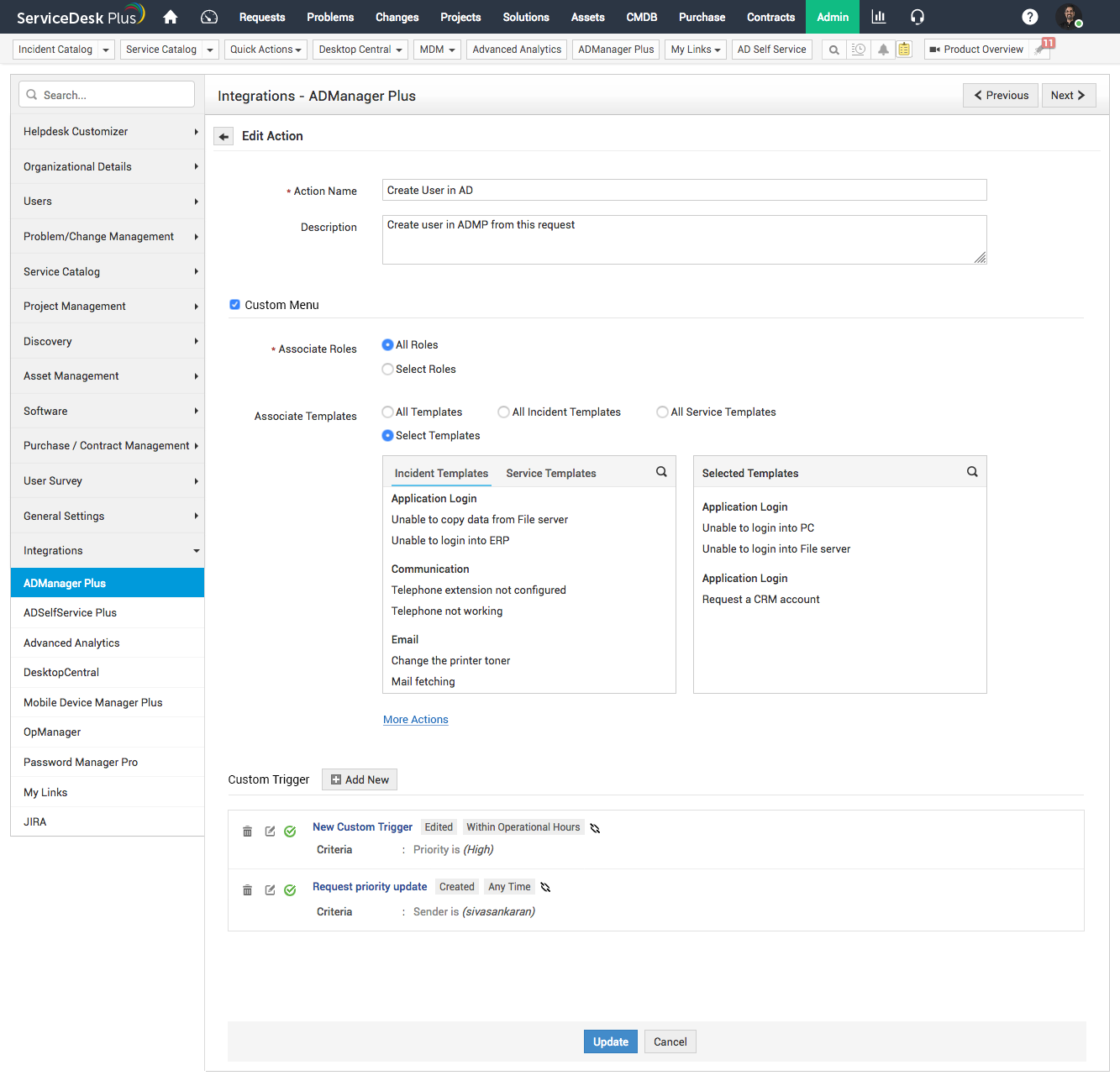Open Product Overview video
Screen dimensions: 1120x1086
click(x=977, y=50)
